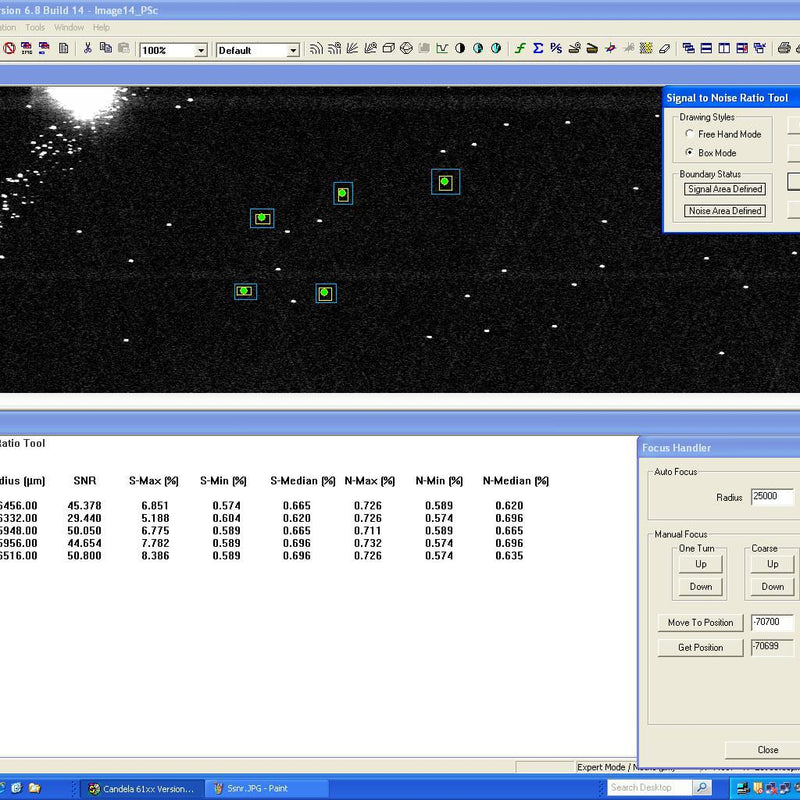Viewport: 800px width, 800px height.
Task: Click the blue Sigma summation icon
Action: (x=538, y=49)
